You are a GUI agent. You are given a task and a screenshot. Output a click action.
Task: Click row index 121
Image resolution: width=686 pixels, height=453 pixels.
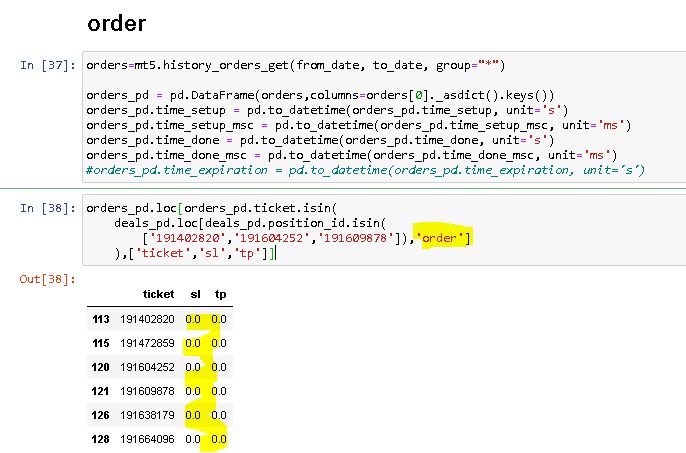(100, 391)
